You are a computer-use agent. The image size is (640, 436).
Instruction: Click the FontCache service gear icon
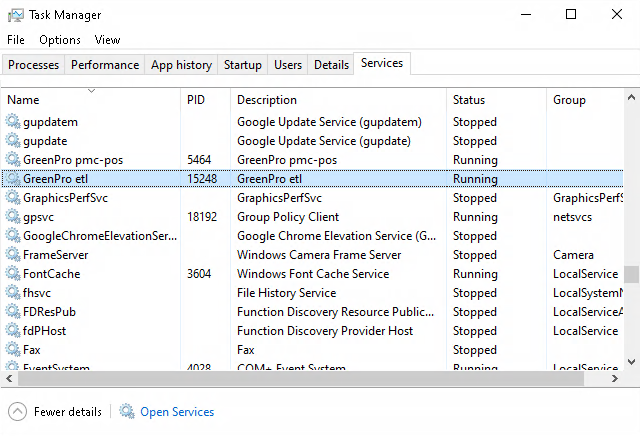pos(13,274)
